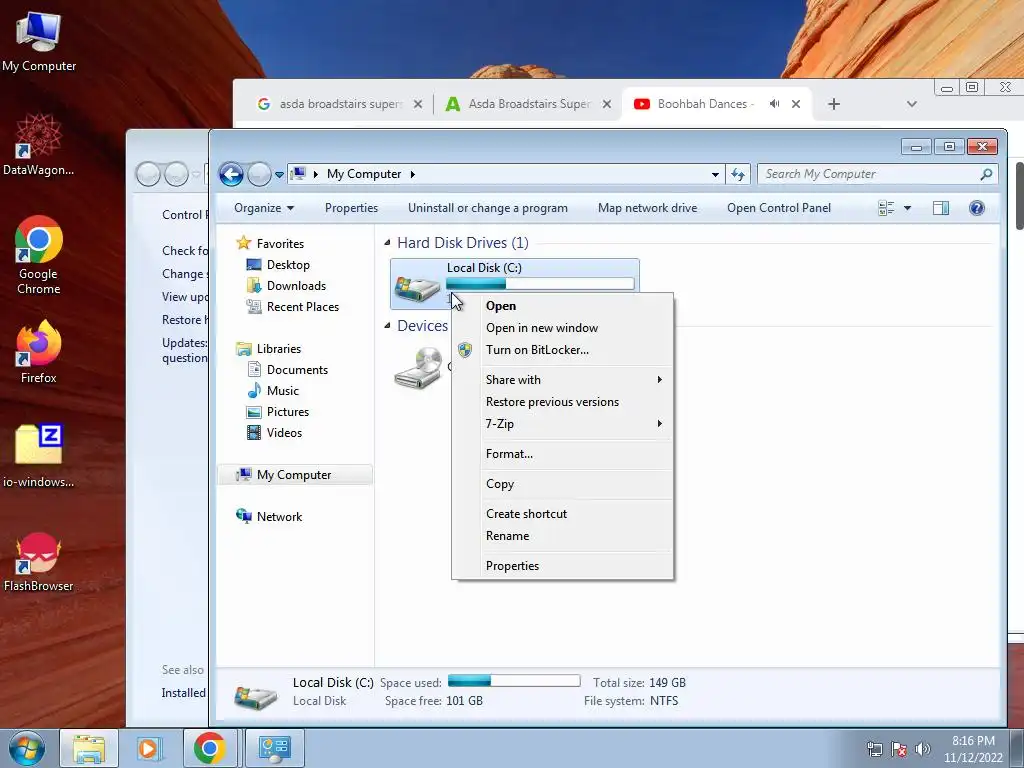This screenshot has width=1024, height=768.
Task: Expand the view options dropdown arrow
Action: click(x=907, y=208)
